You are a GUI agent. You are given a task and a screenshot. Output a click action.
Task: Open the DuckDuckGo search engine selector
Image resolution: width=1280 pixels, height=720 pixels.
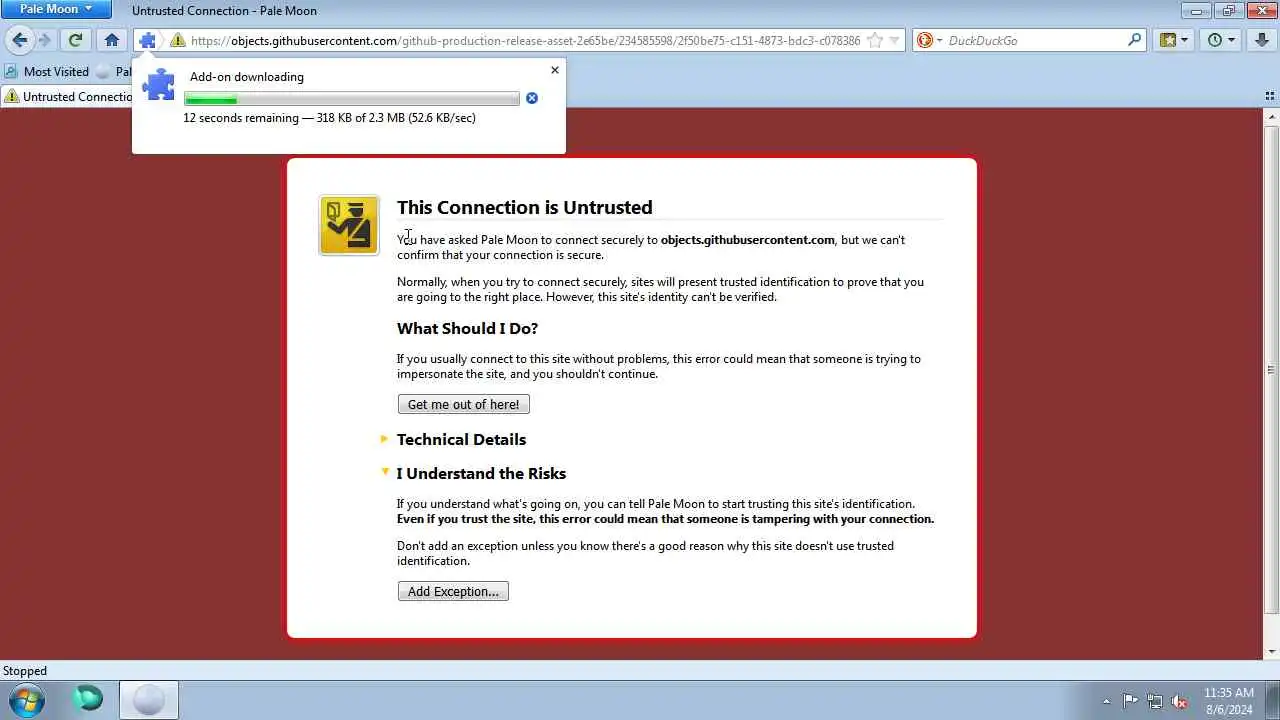coord(929,41)
